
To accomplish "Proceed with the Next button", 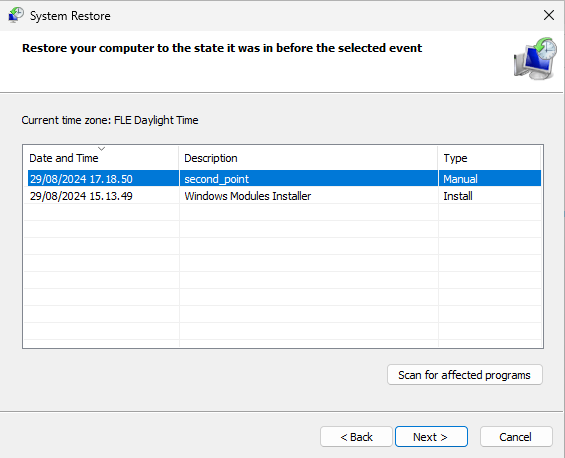I will (431, 437).
